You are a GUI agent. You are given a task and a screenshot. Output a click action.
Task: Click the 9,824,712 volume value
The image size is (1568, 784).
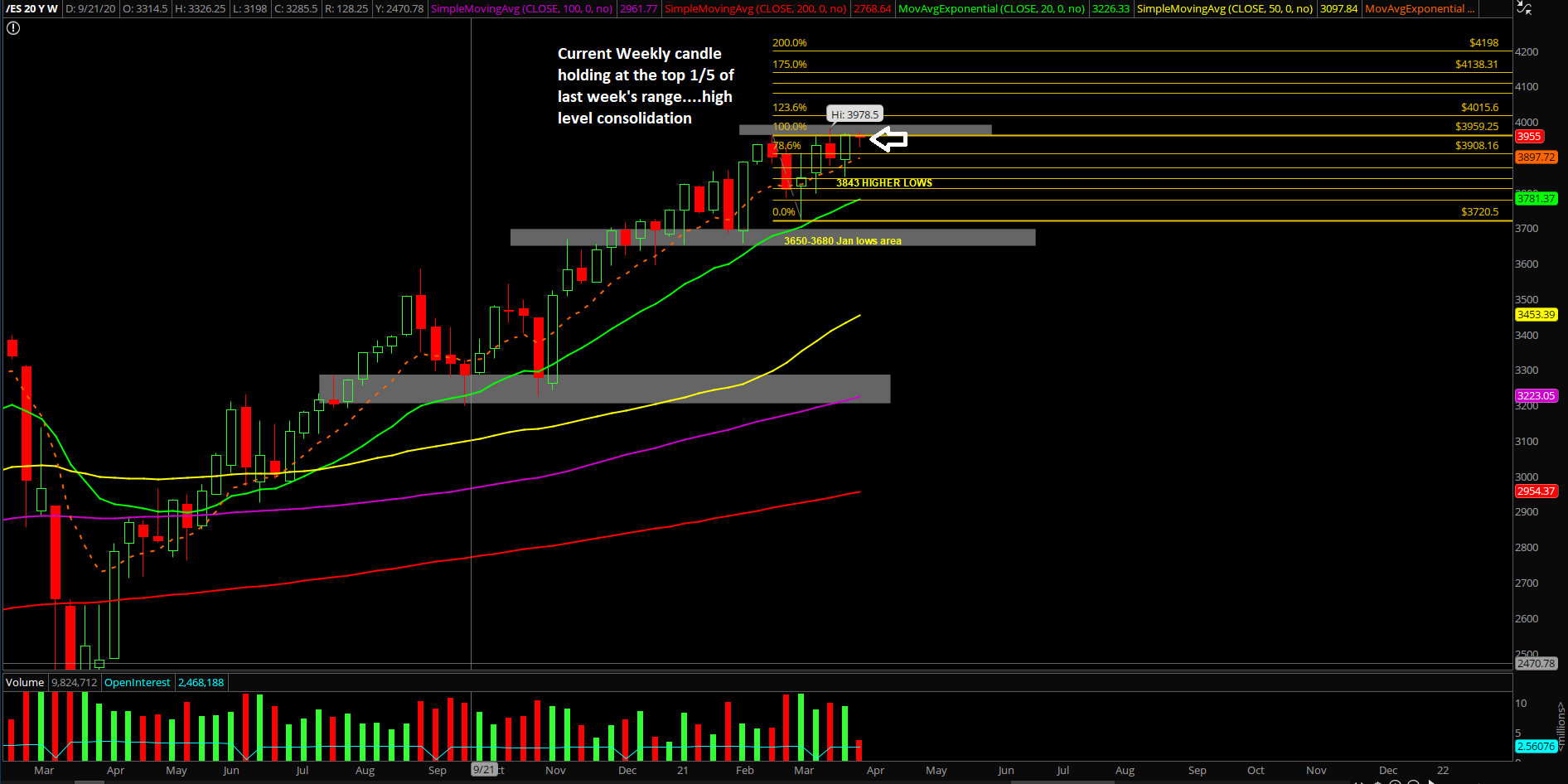pos(74,682)
